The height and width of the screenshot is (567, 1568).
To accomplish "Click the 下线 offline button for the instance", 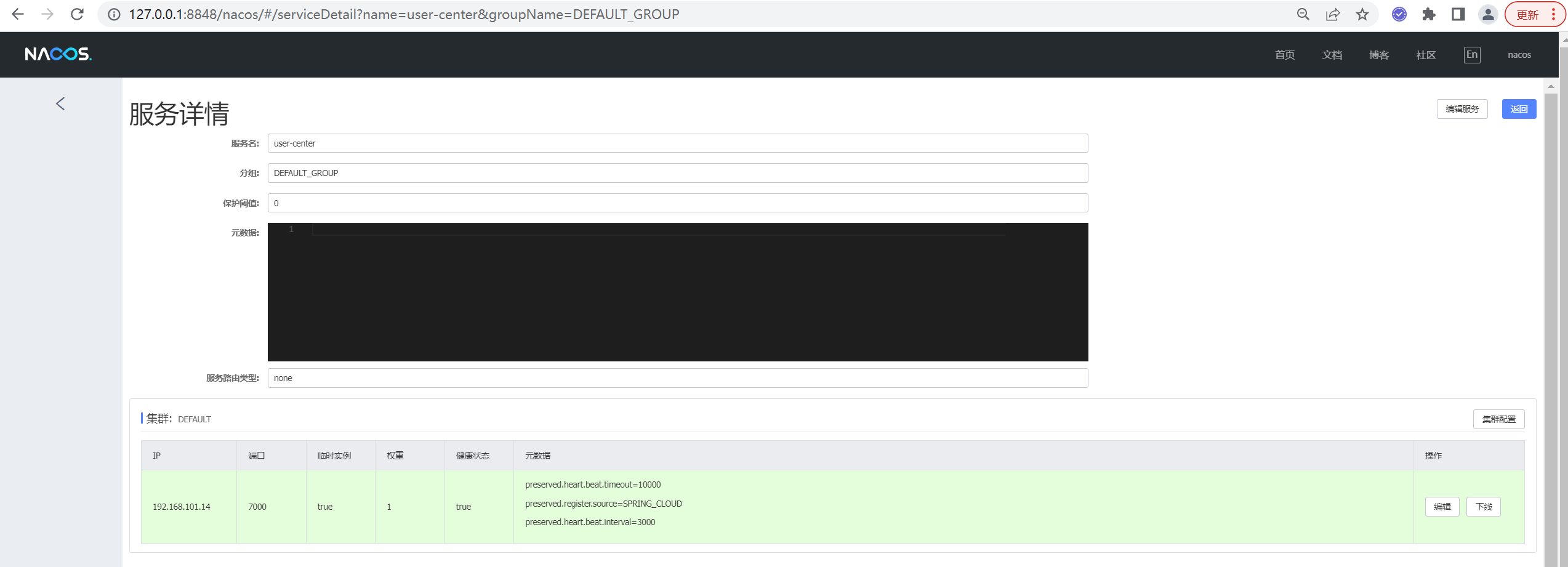I will (1484, 507).
